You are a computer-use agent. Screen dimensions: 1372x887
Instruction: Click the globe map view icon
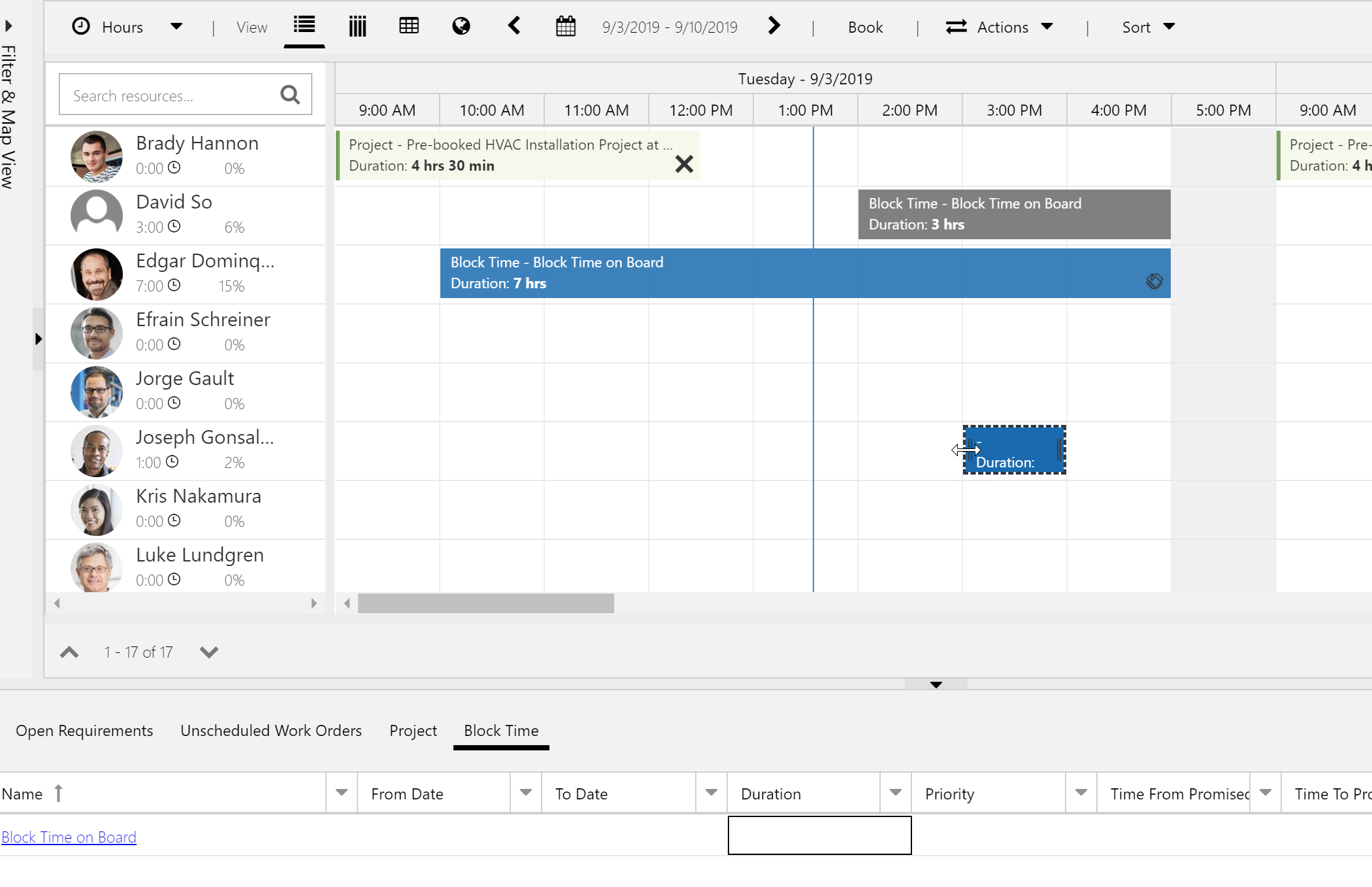(461, 27)
